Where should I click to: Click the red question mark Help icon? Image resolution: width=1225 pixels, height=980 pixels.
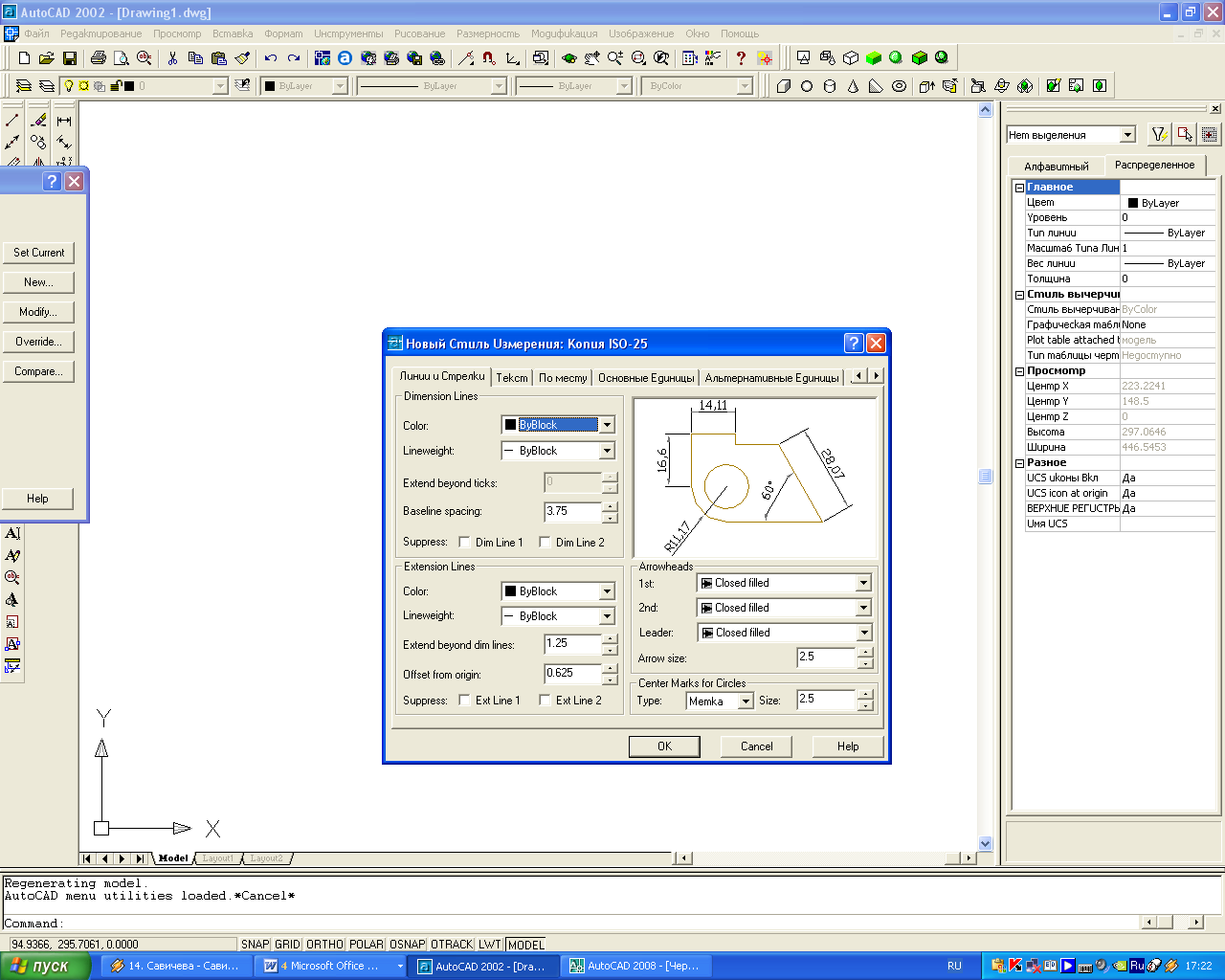click(741, 58)
